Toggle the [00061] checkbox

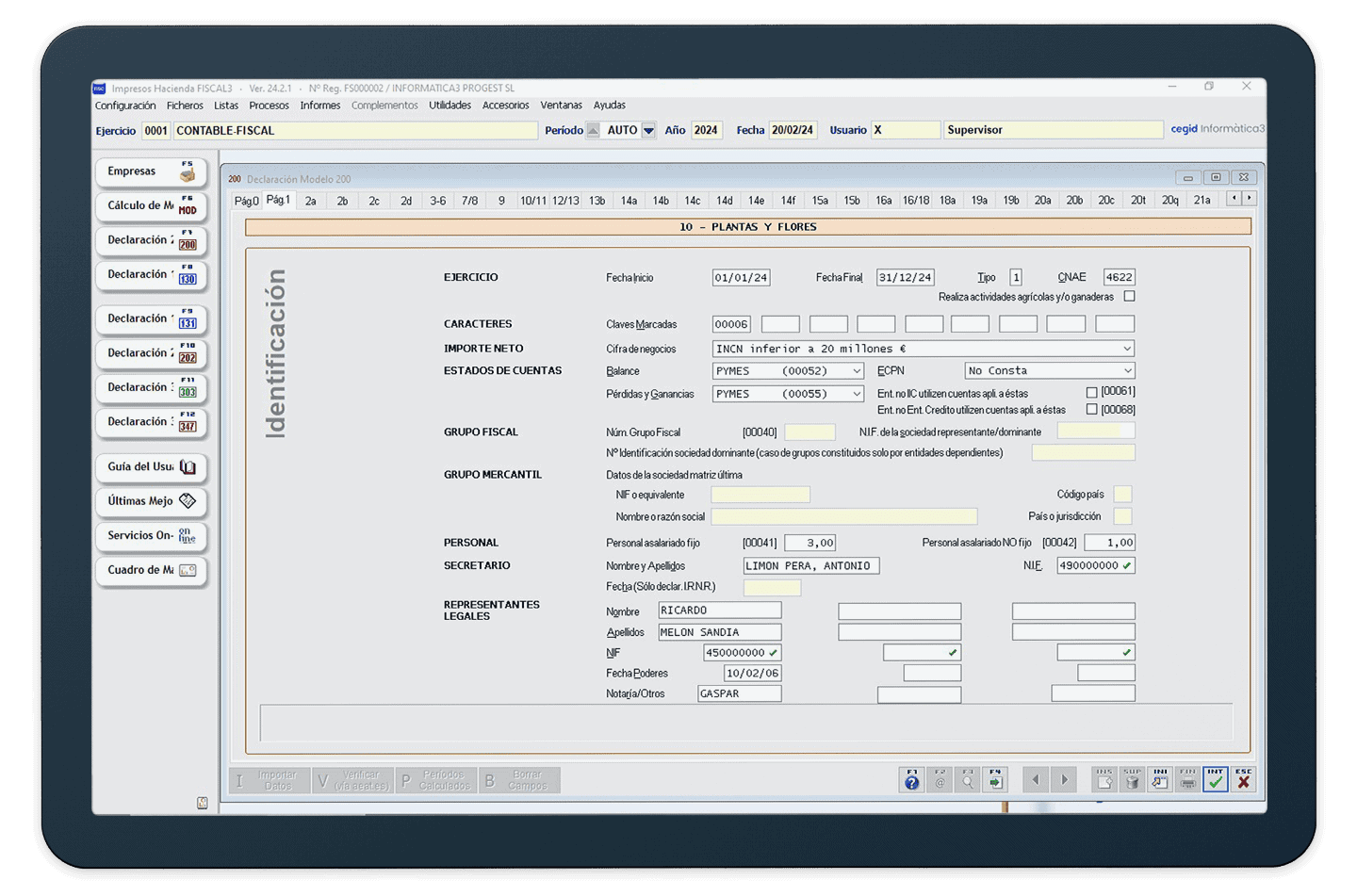1091,392
